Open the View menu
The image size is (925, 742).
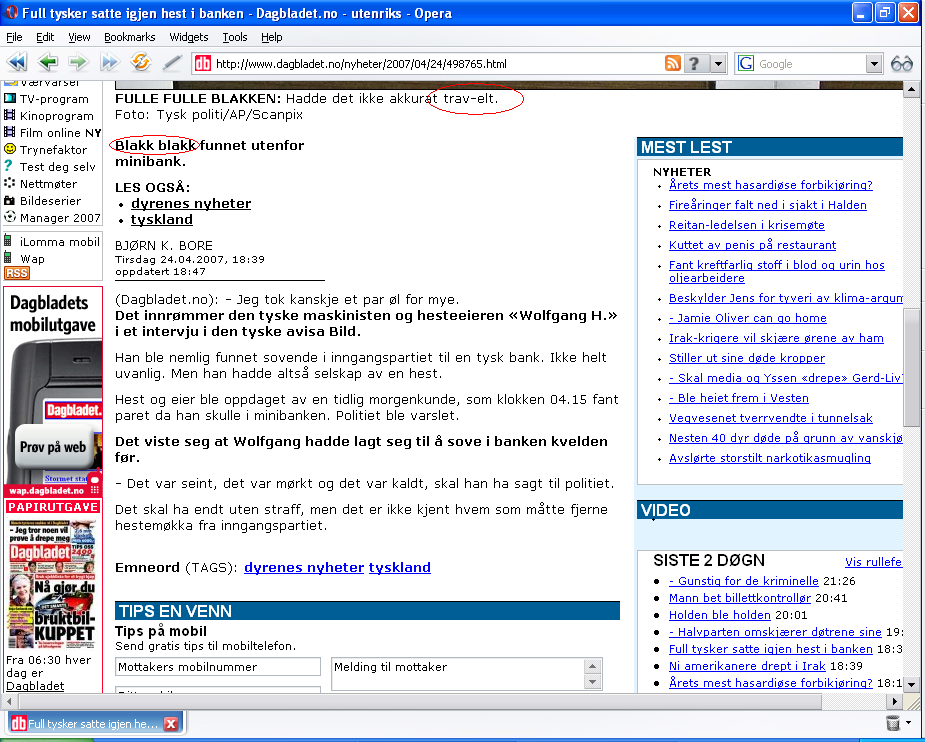(x=79, y=37)
